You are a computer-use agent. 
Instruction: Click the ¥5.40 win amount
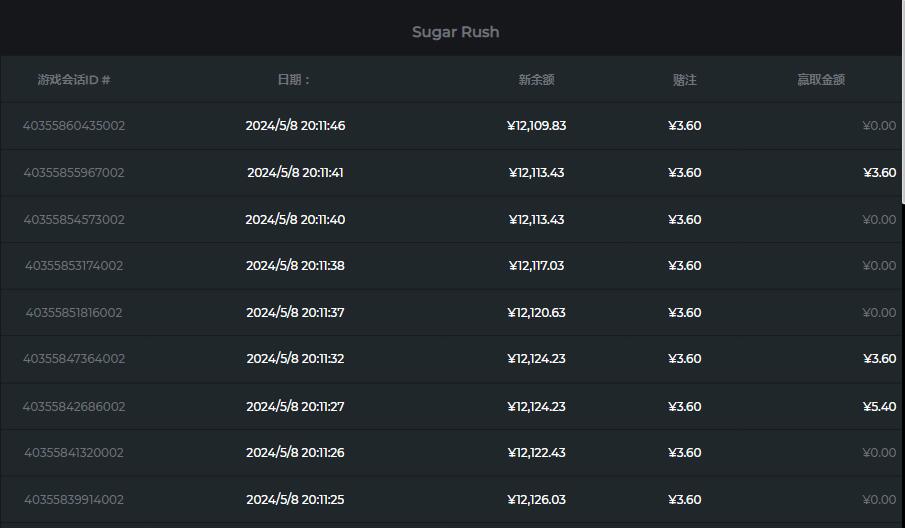click(879, 407)
